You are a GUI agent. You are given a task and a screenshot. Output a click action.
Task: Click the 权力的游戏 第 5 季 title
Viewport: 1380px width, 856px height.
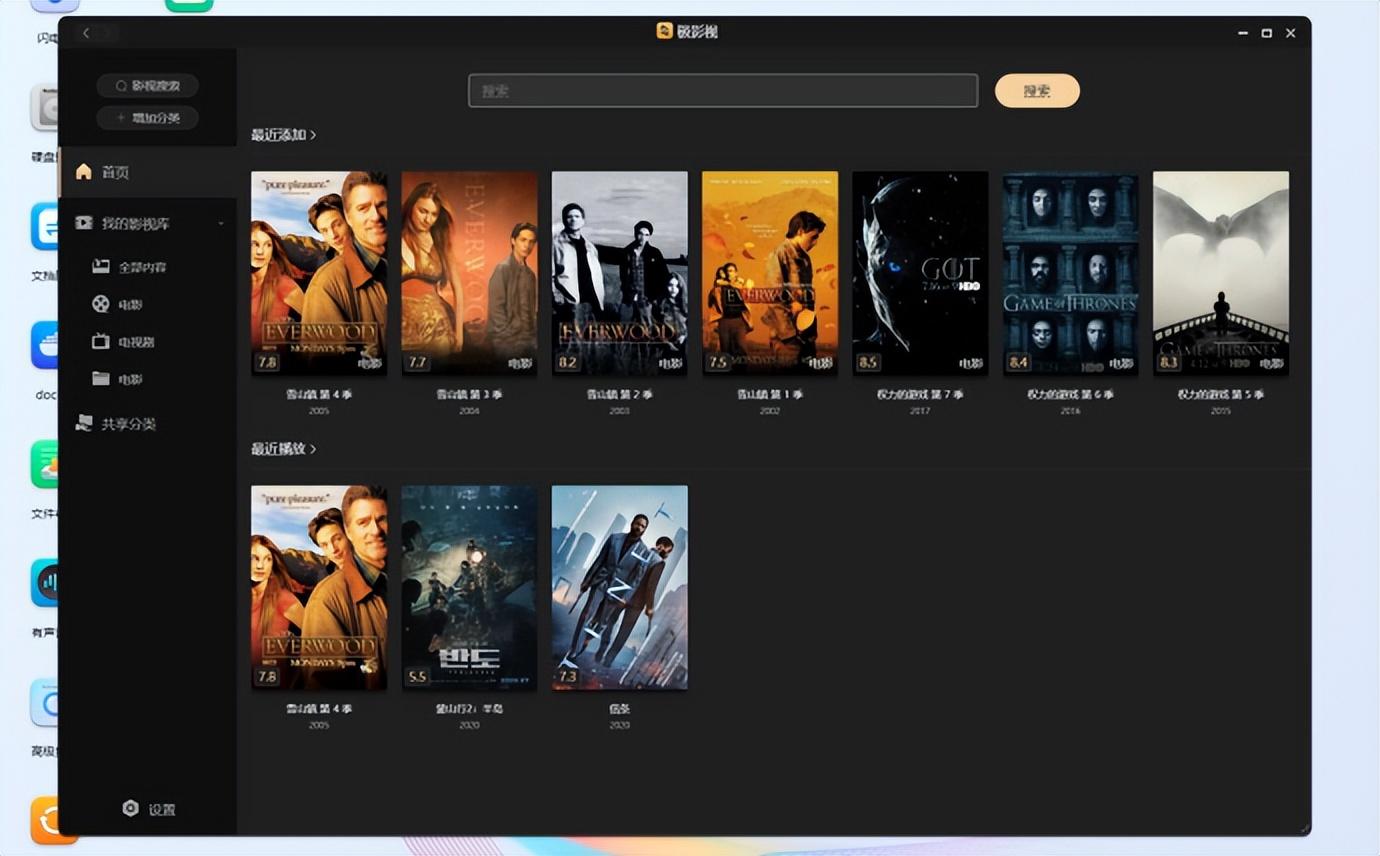tap(1221, 394)
